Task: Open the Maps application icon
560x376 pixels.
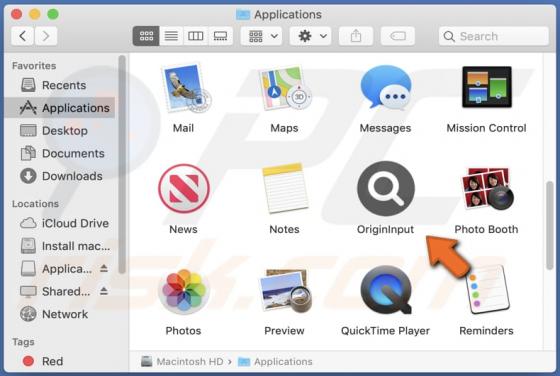Action: (x=285, y=87)
